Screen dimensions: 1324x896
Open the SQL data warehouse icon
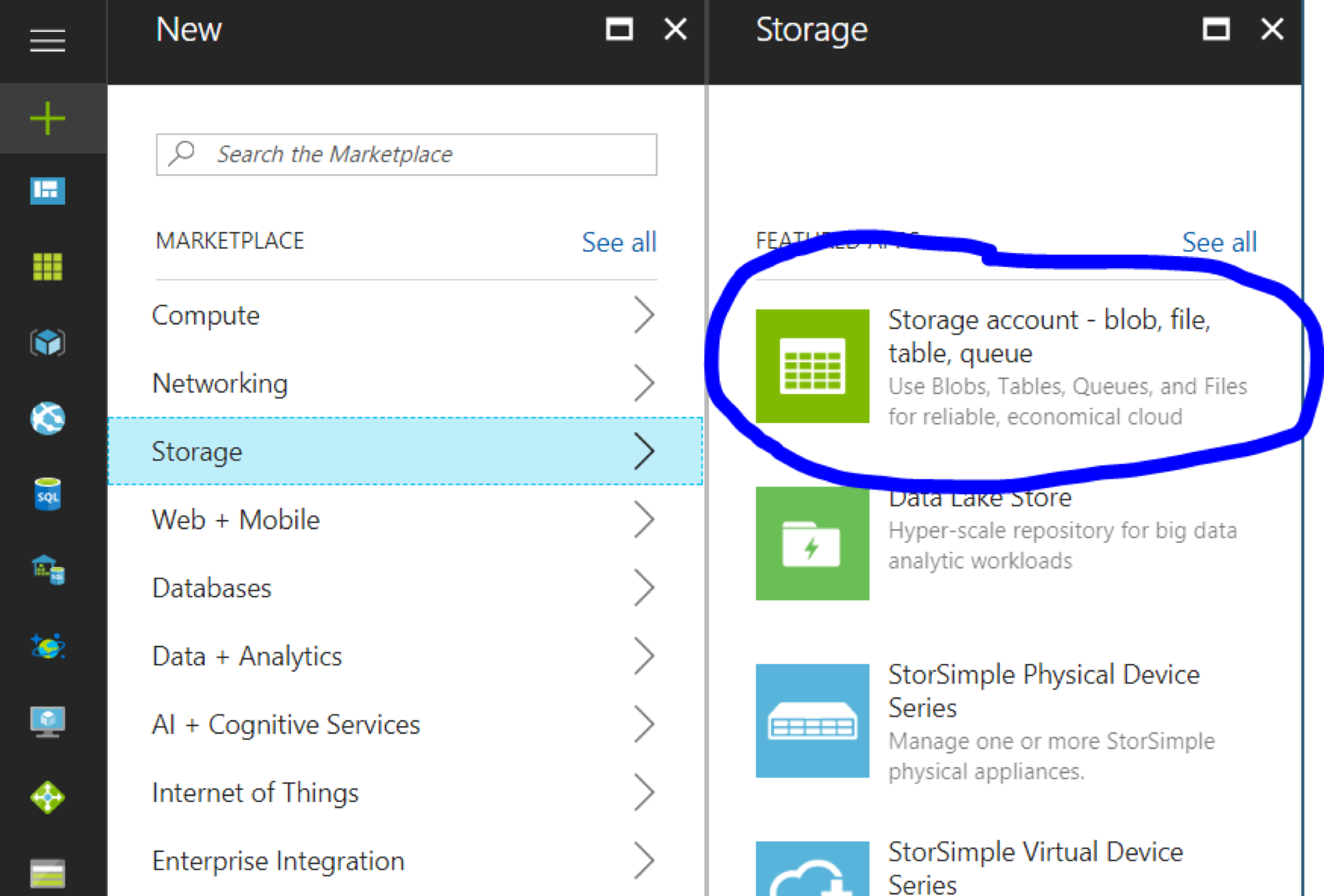(48, 571)
